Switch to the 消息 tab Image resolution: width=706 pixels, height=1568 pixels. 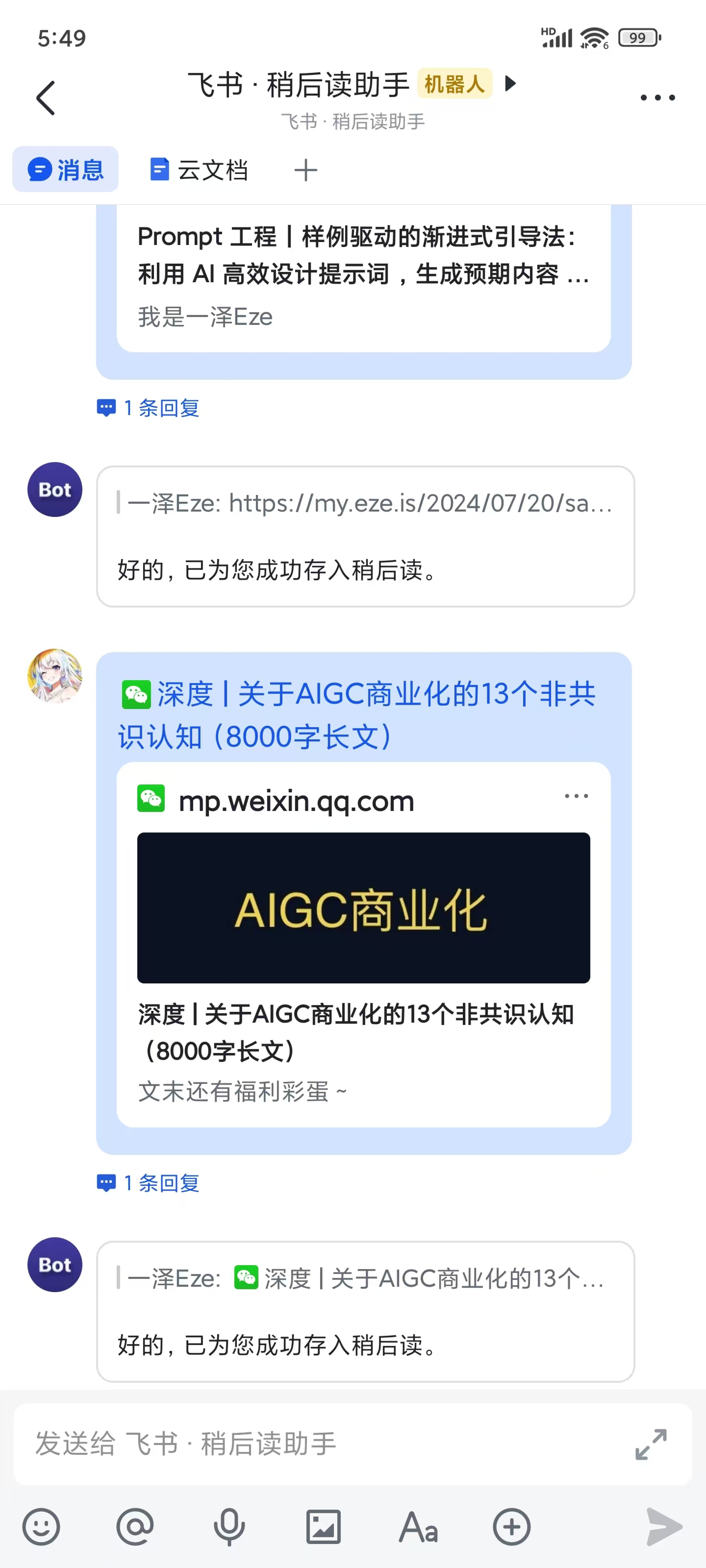(x=66, y=169)
